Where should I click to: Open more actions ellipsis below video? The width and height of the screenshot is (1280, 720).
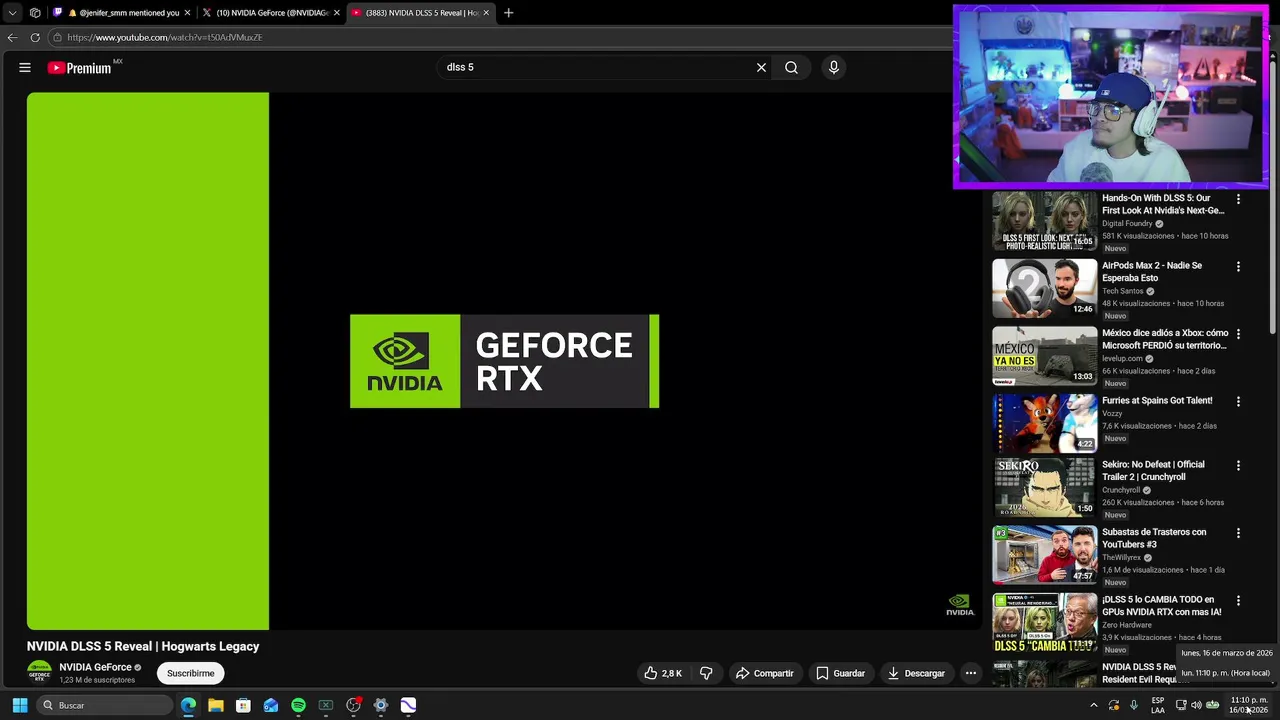click(970, 673)
